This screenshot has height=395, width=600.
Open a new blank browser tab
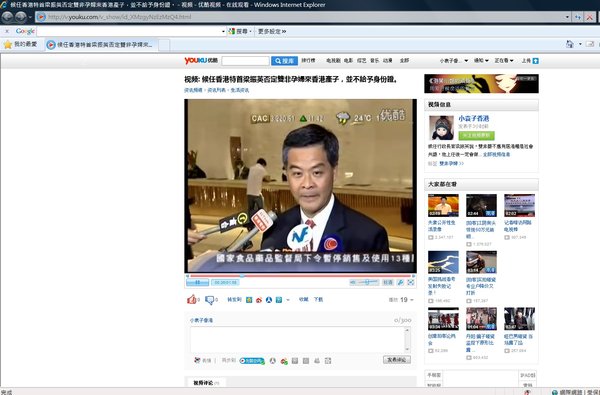pos(164,45)
